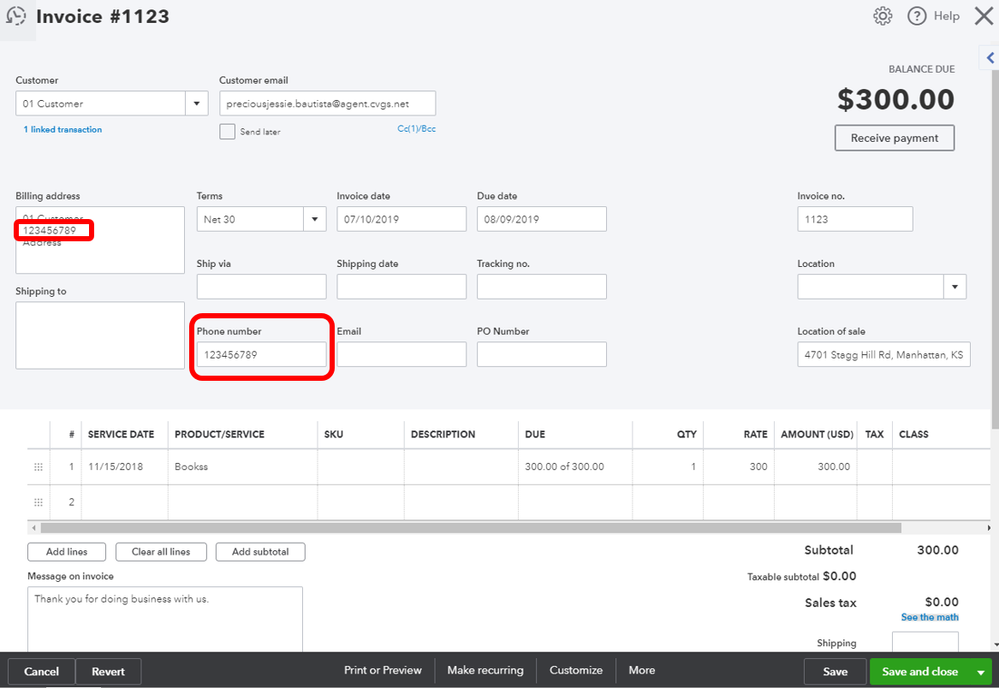Click the DESCRIPTION column header
999x688 pixels.
tap(443, 434)
